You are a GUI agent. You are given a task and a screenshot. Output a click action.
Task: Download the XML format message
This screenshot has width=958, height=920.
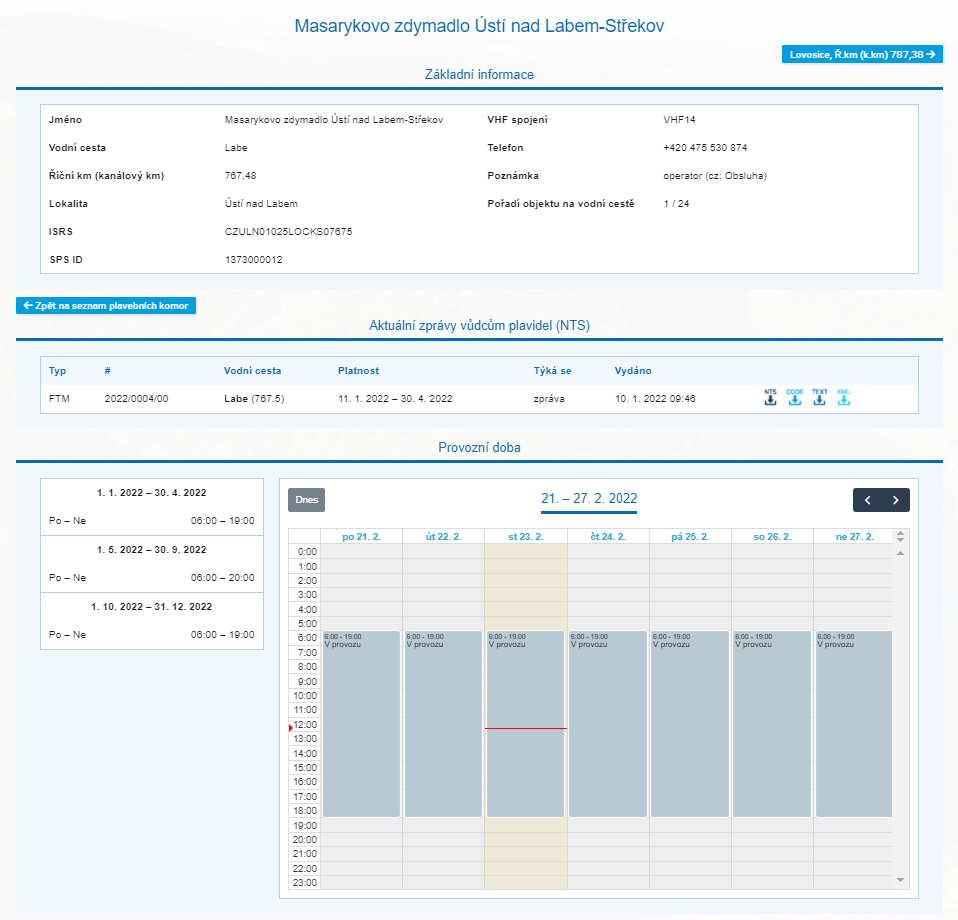click(843, 398)
